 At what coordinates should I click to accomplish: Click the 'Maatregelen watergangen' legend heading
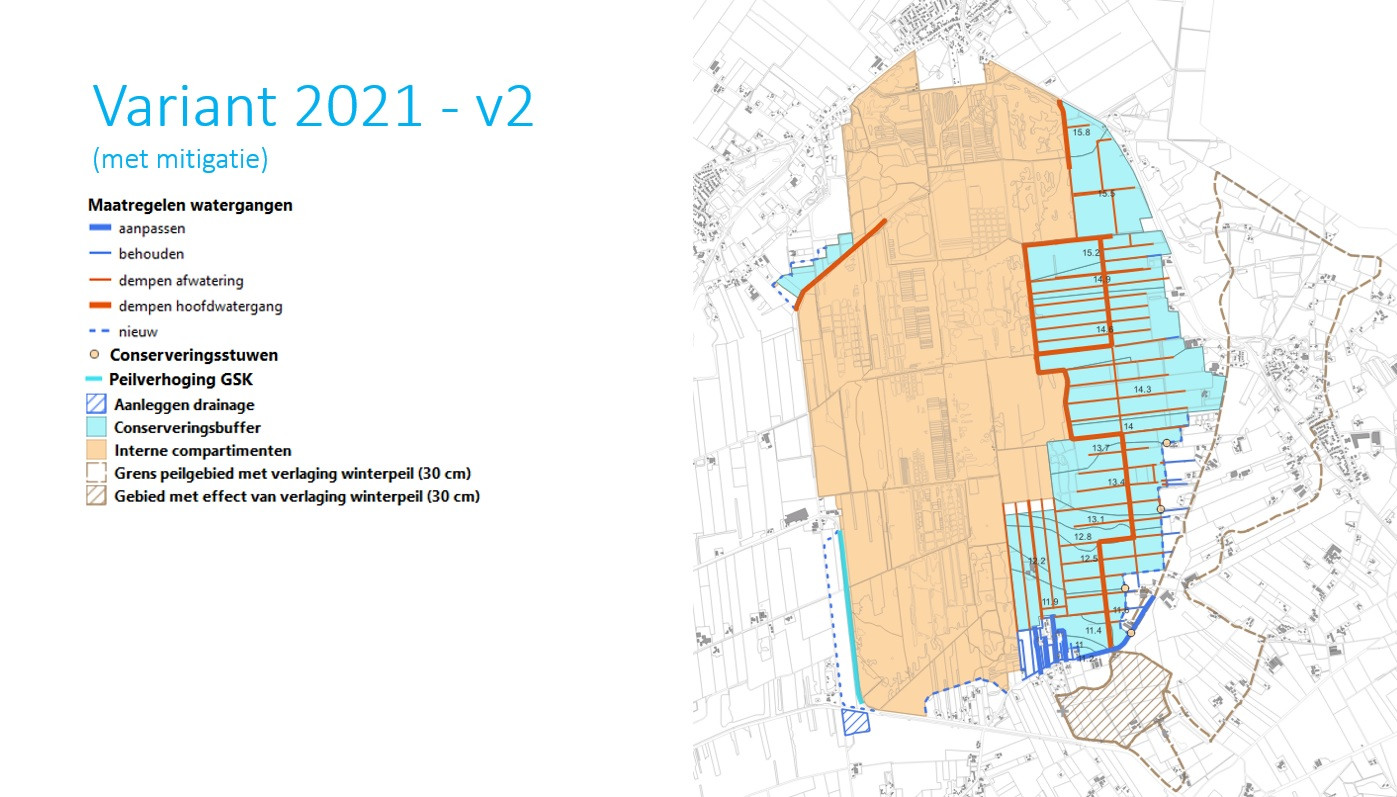click(190, 205)
